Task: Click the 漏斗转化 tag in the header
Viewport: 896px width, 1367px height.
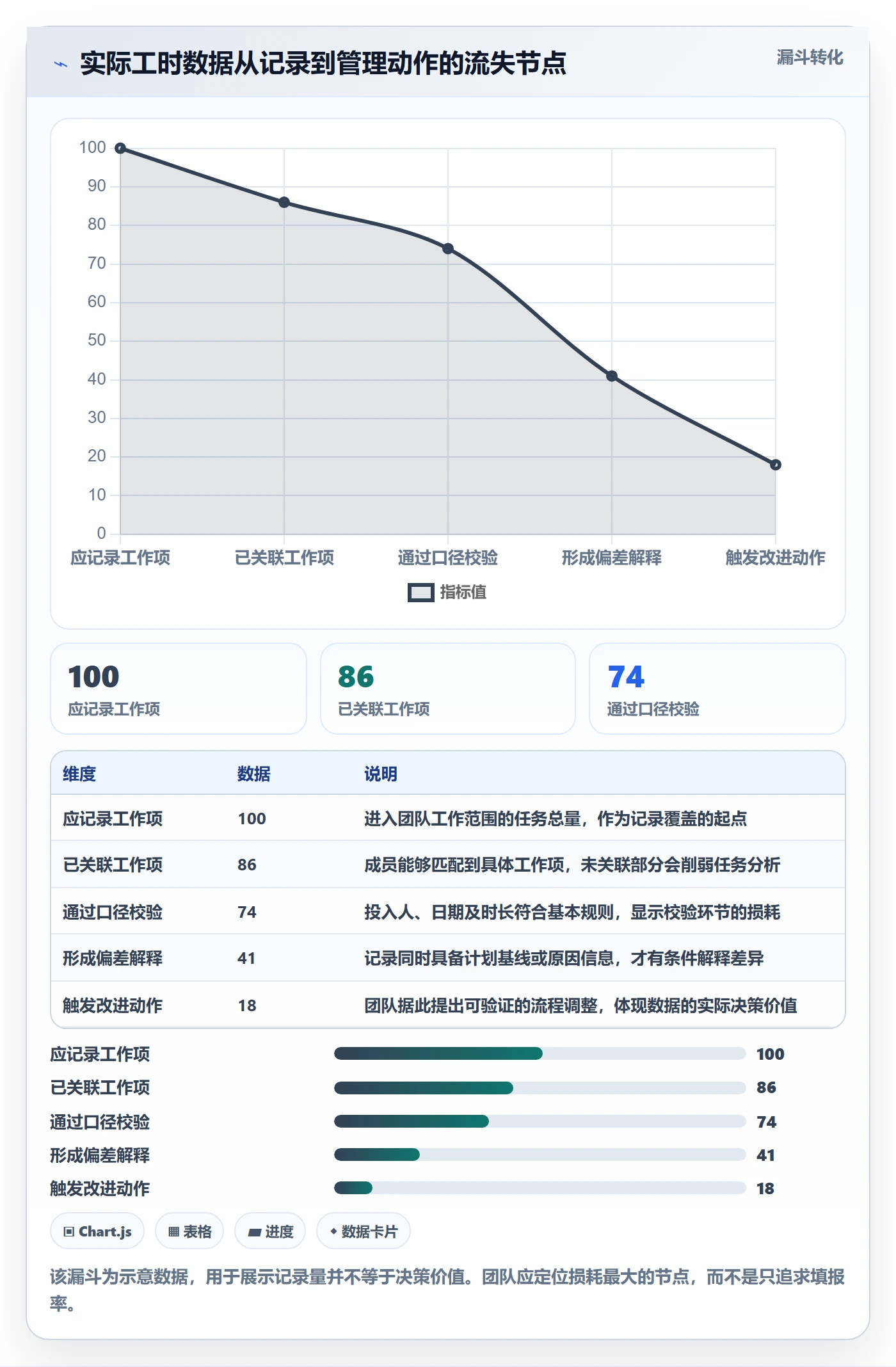Action: 810,58
